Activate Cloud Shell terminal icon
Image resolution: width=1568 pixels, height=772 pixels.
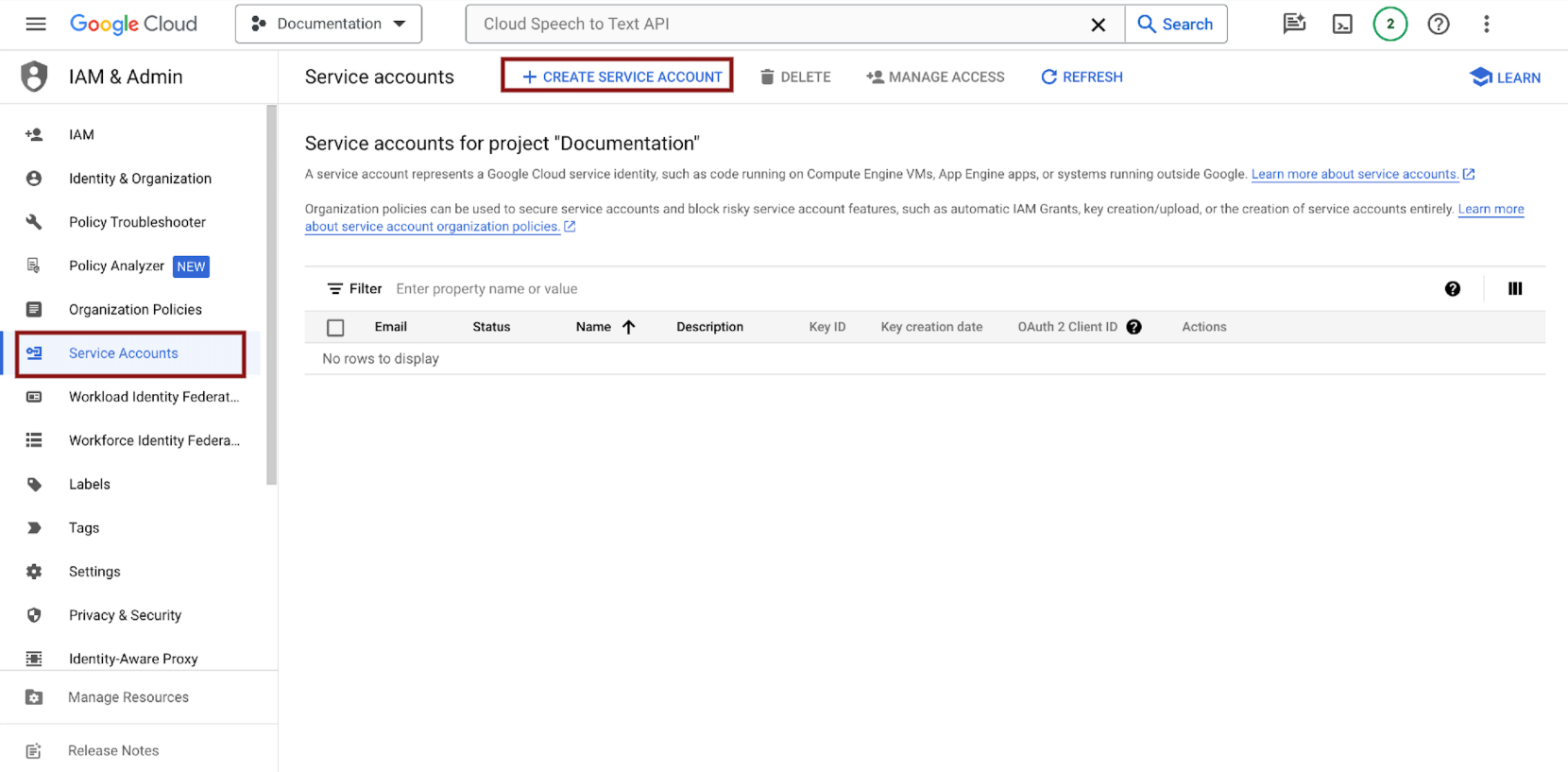tap(1342, 25)
